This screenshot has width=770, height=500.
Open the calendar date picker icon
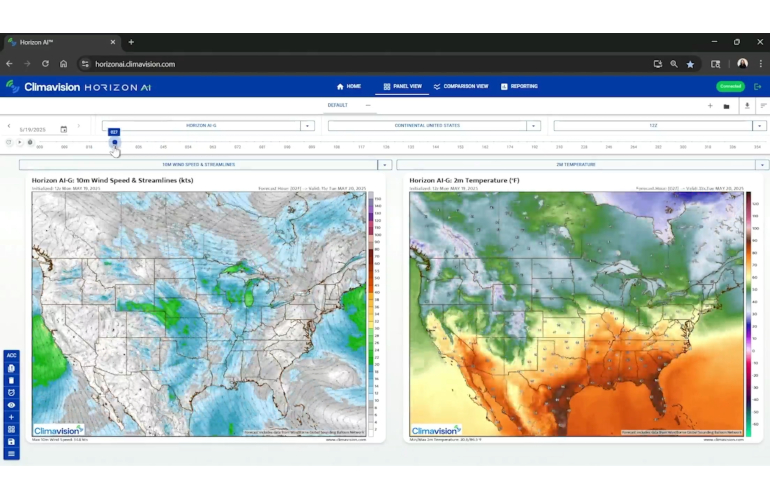[64, 129]
